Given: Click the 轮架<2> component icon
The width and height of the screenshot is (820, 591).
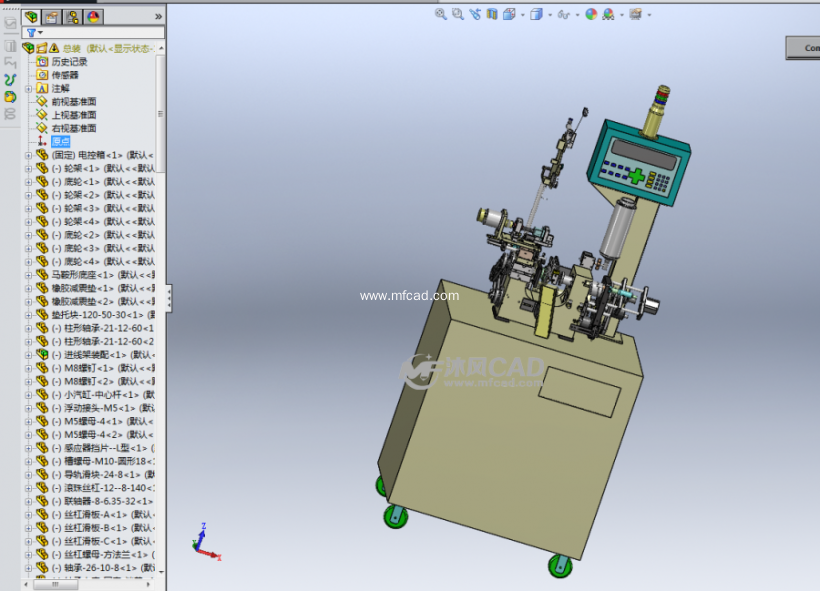Looking at the screenshot, I should click(x=42, y=195).
